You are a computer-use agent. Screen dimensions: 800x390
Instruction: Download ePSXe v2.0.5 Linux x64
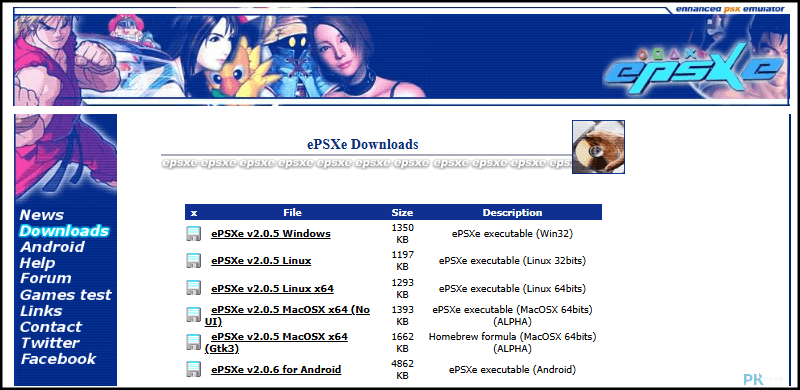(272, 288)
